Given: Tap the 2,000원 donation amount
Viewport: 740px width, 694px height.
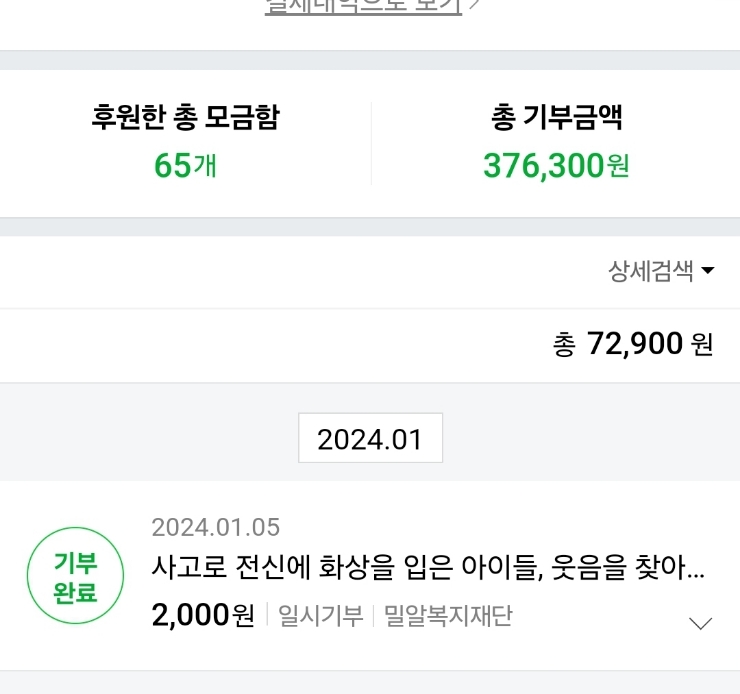Looking at the screenshot, I should tap(203, 615).
